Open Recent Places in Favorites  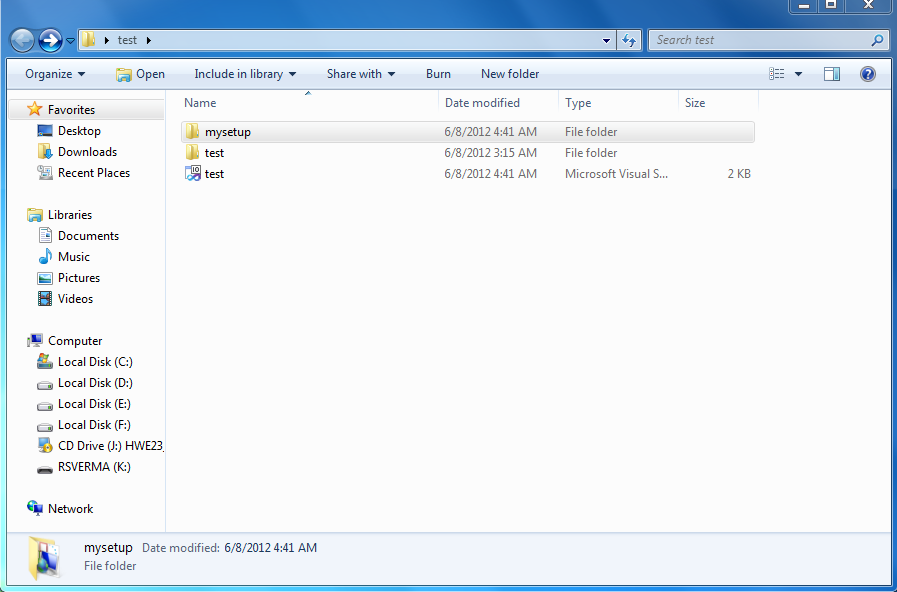94,173
